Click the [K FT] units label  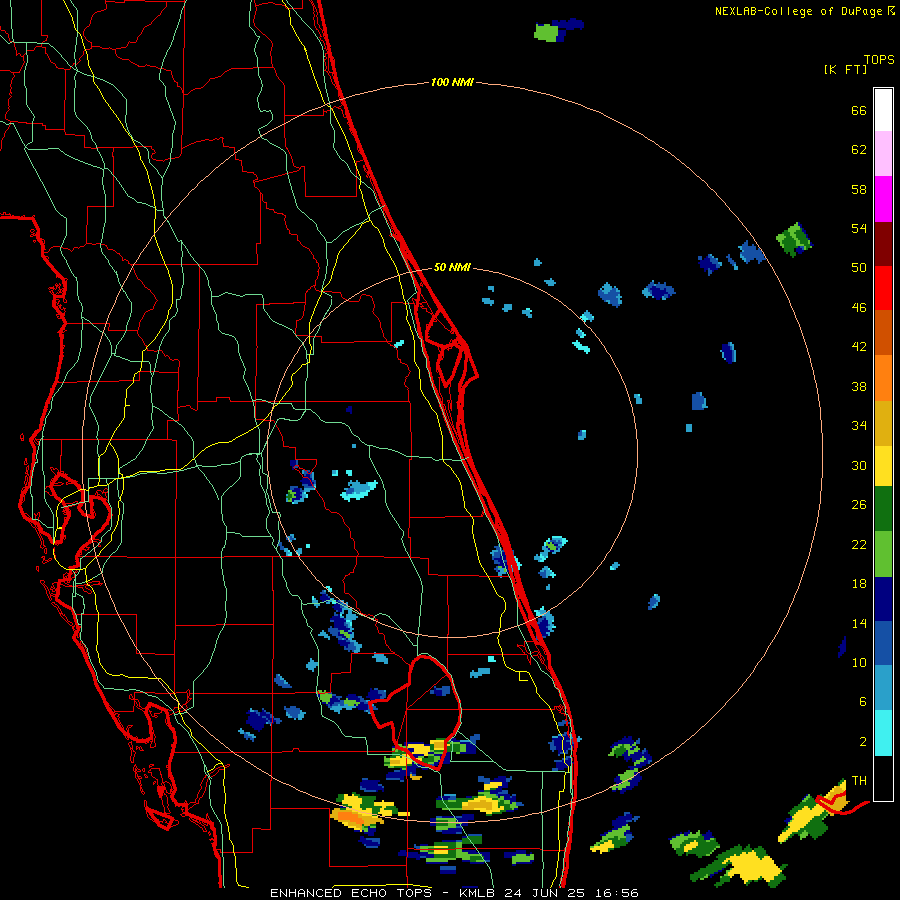click(845, 69)
